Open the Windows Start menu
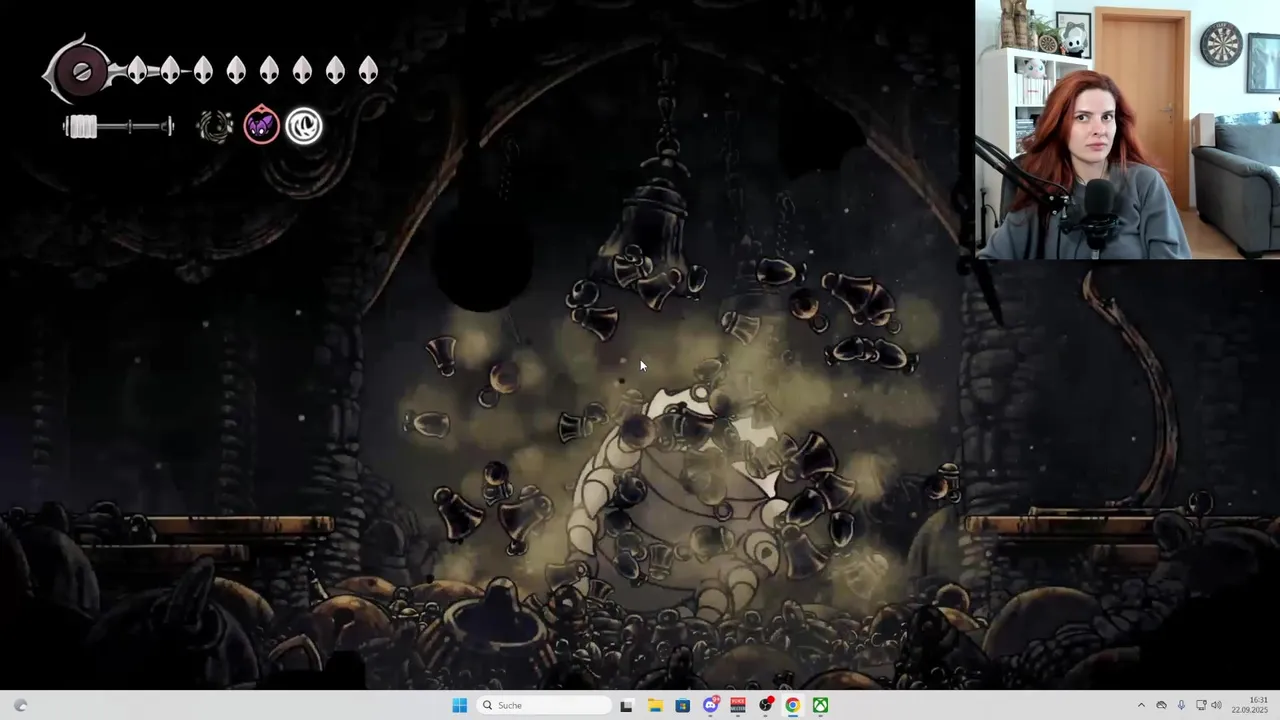Image resolution: width=1280 pixels, height=720 pixels. click(459, 705)
